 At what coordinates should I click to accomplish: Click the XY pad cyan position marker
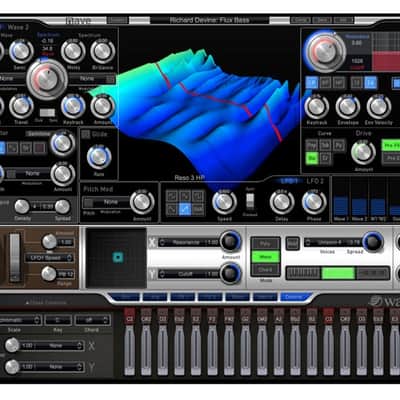point(118,257)
